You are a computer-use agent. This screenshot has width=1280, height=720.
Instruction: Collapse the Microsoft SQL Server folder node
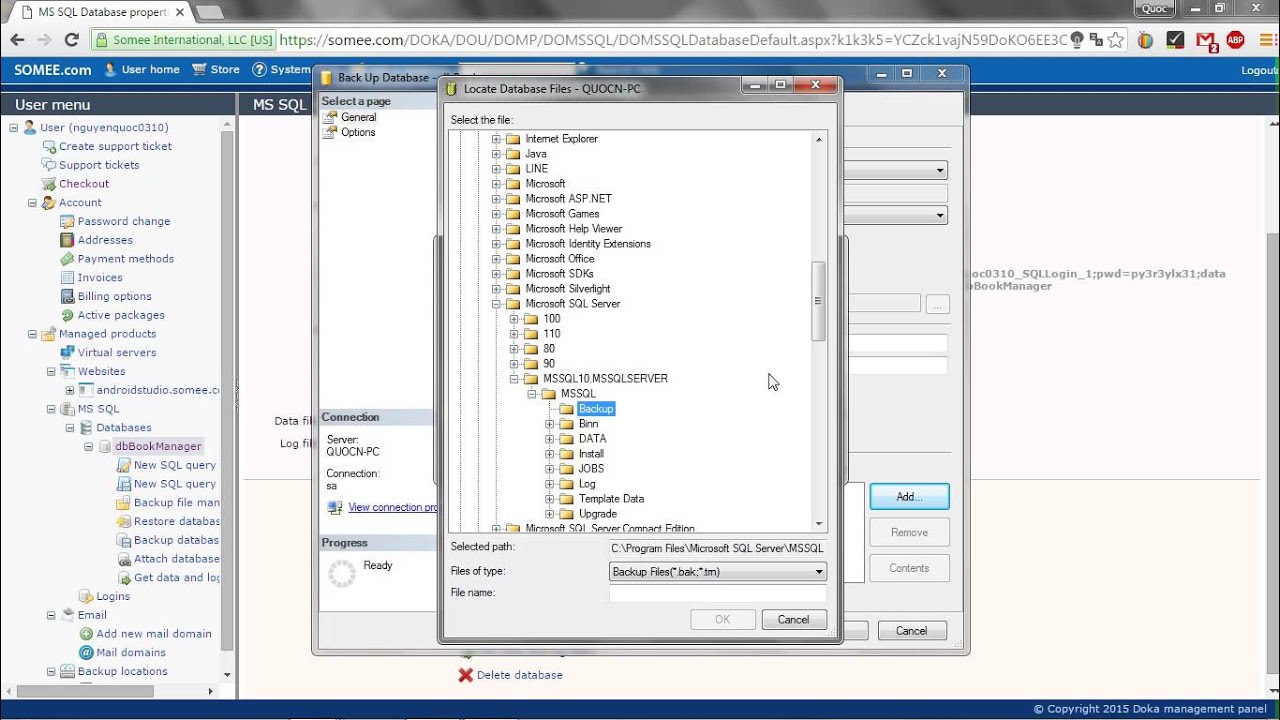(x=496, y=304)
